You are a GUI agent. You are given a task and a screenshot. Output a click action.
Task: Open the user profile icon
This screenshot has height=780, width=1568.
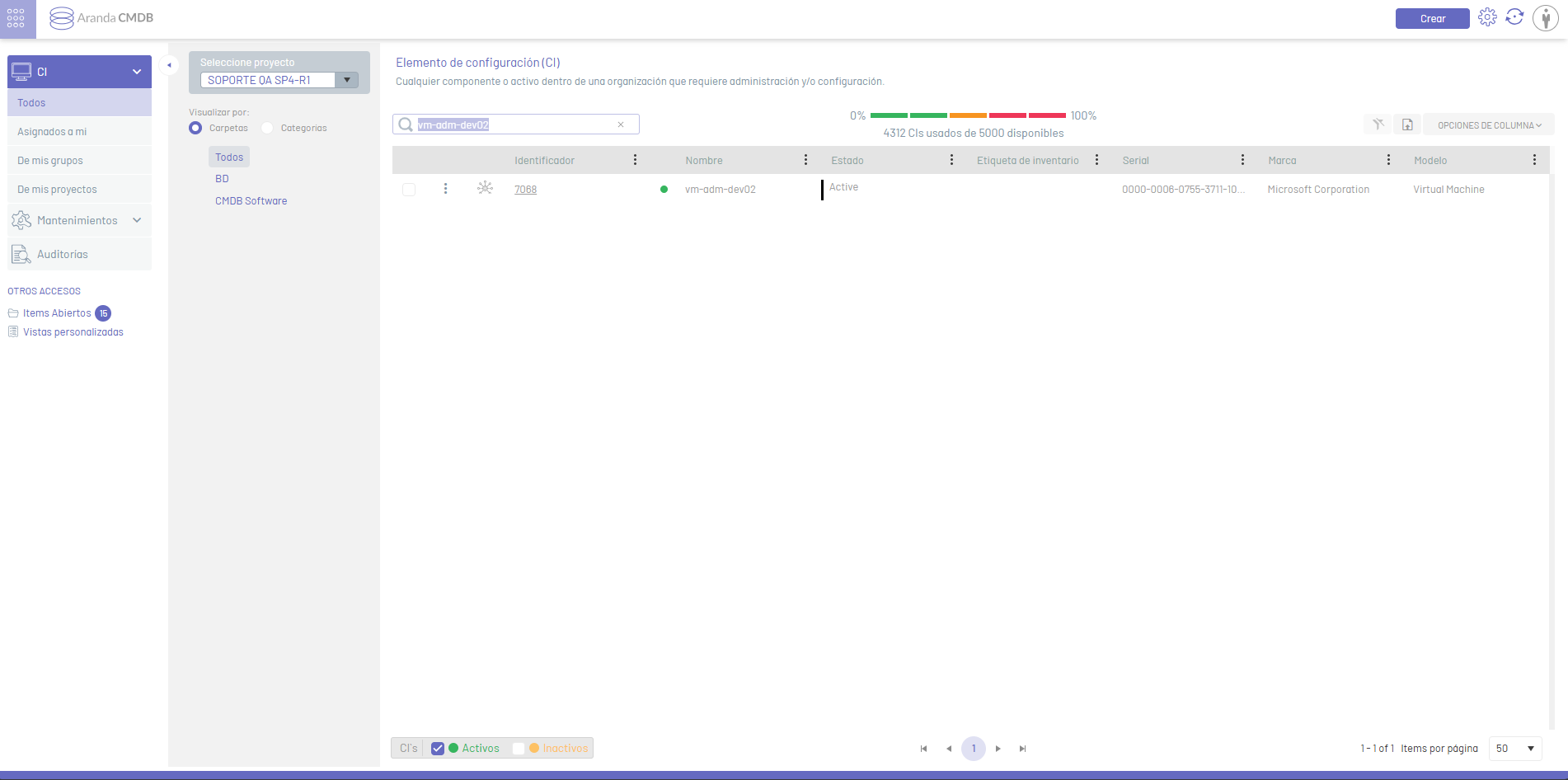tap(1545, 18)
